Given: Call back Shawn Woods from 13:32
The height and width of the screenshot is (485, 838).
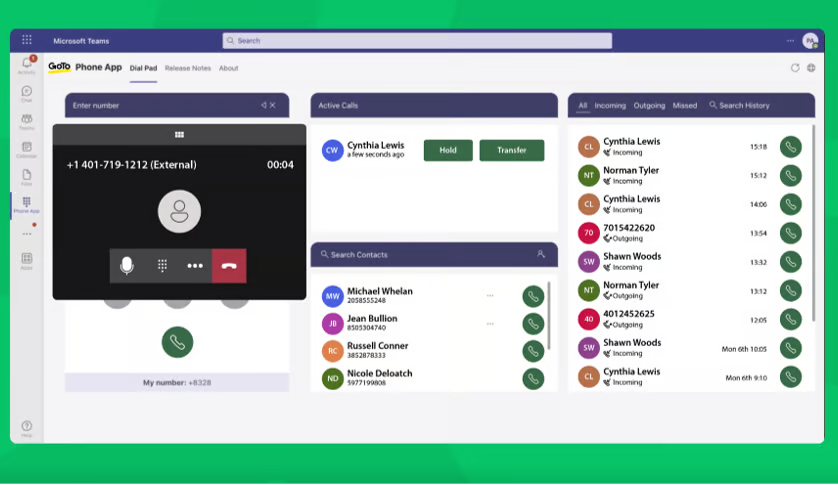Looking at the screenshot, I should (x=790, y=262).
